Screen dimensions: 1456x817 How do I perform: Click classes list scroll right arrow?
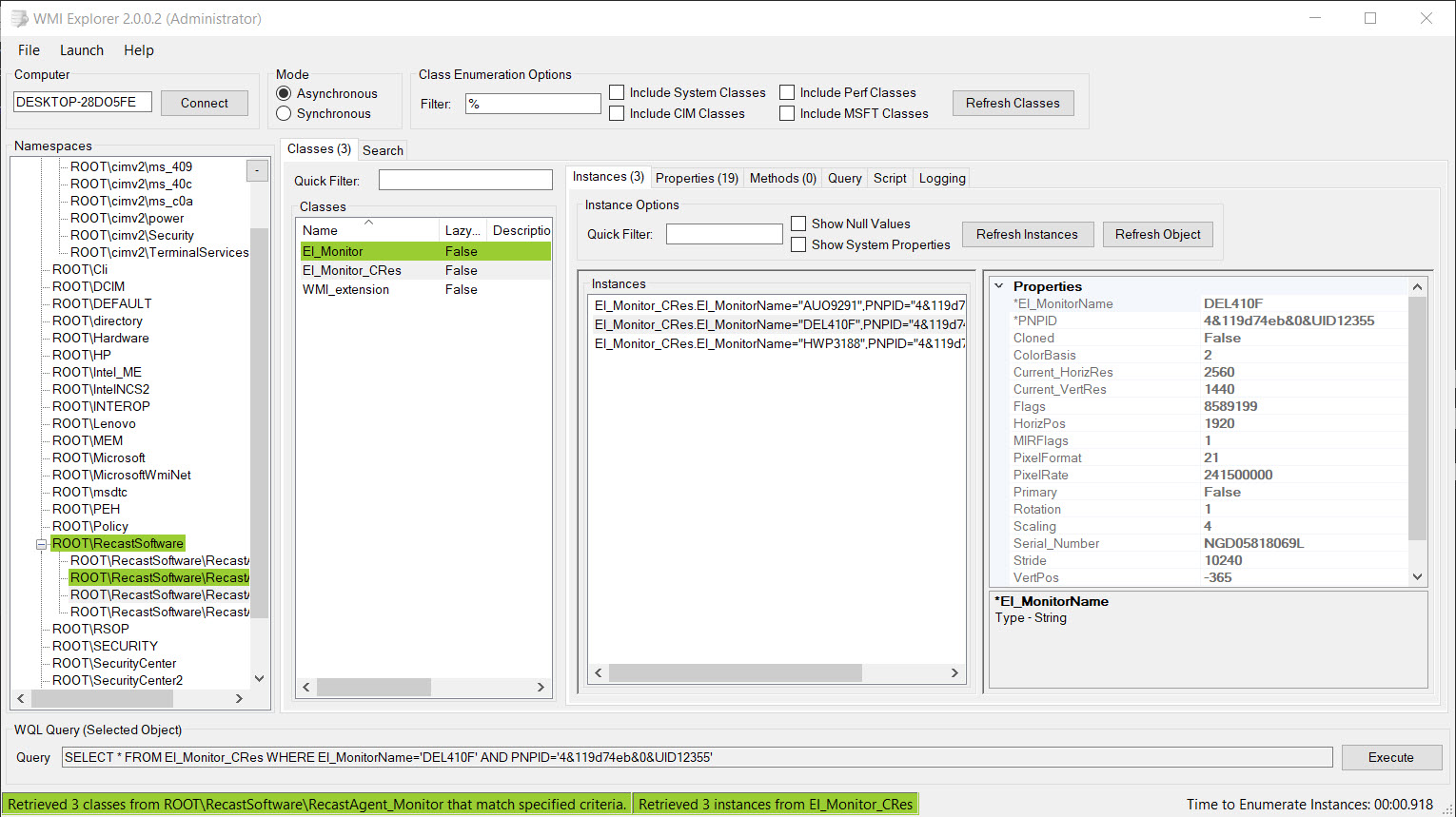tap(541, 687)
